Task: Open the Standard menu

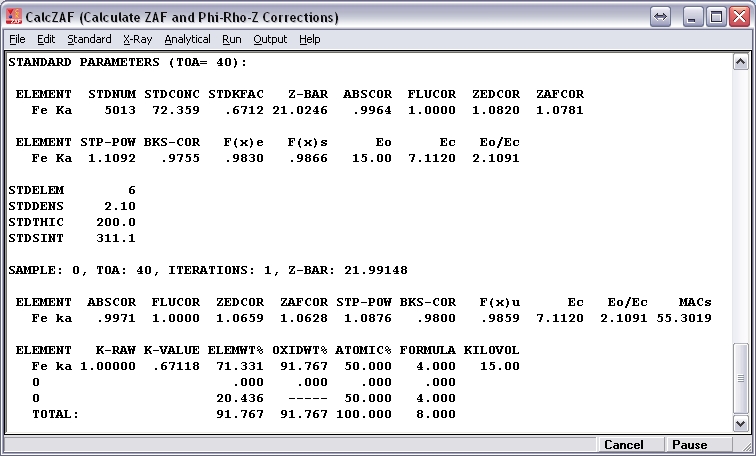Action: point(89,39)
